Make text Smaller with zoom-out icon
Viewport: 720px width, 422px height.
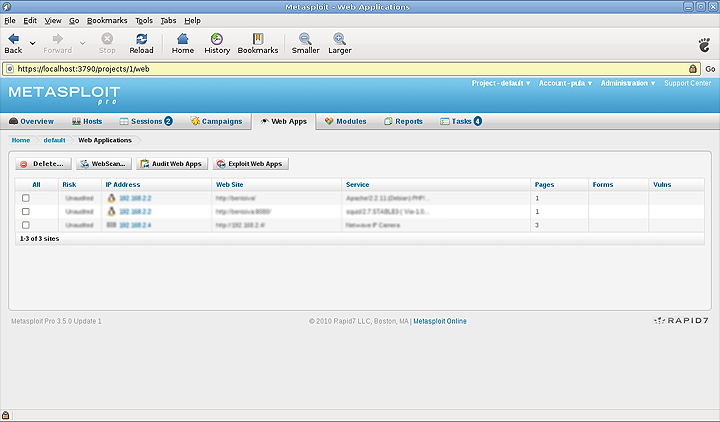coord(305,39)
